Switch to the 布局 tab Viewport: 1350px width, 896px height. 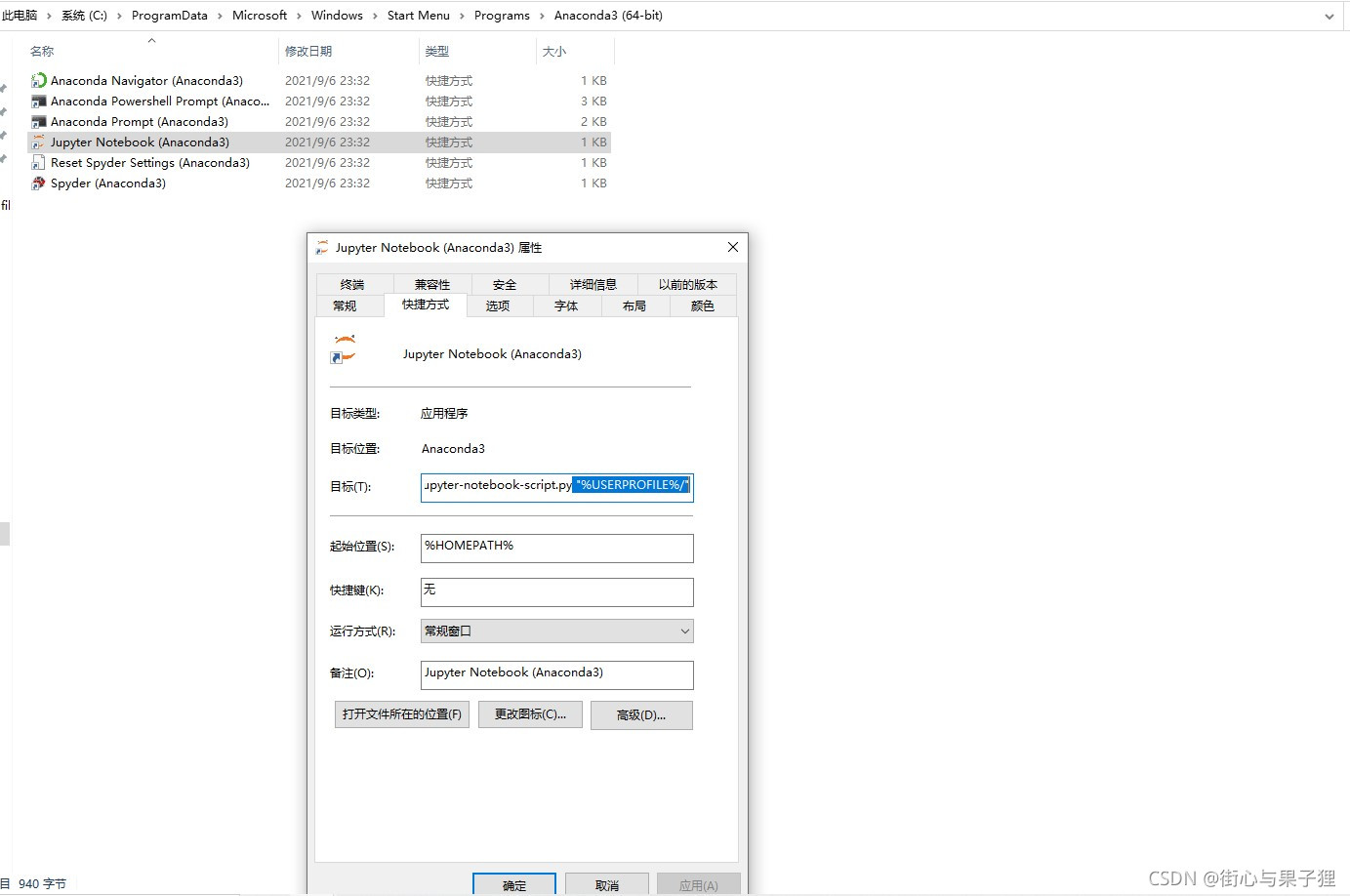634,305
